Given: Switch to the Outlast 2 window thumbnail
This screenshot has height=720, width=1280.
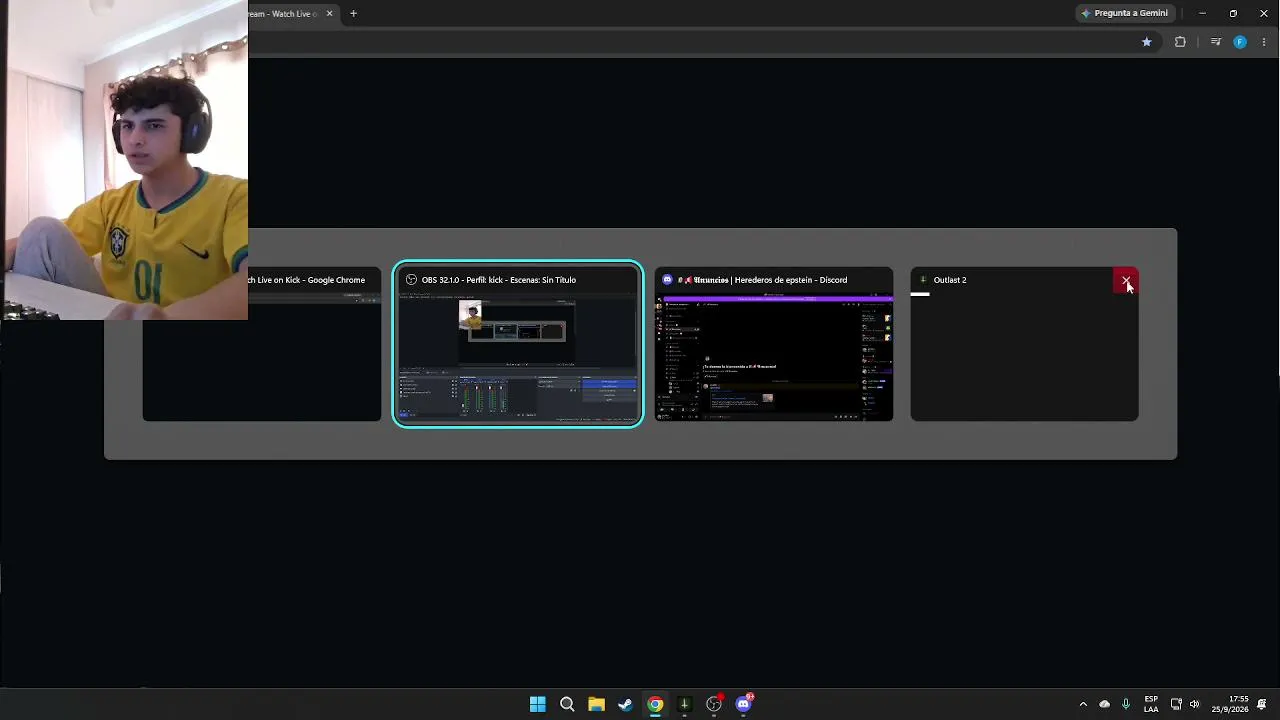Looking at the screenshot, I should (x=1024, y=344).
